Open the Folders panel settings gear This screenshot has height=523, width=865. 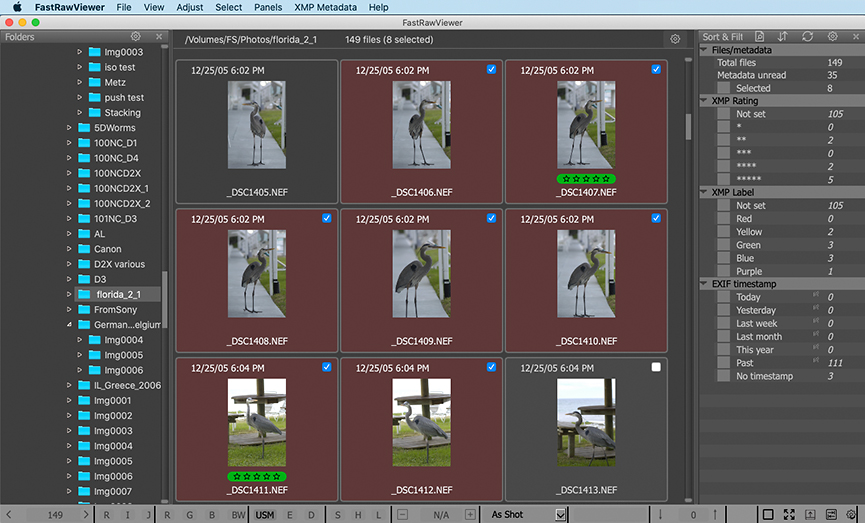point(136,37)
